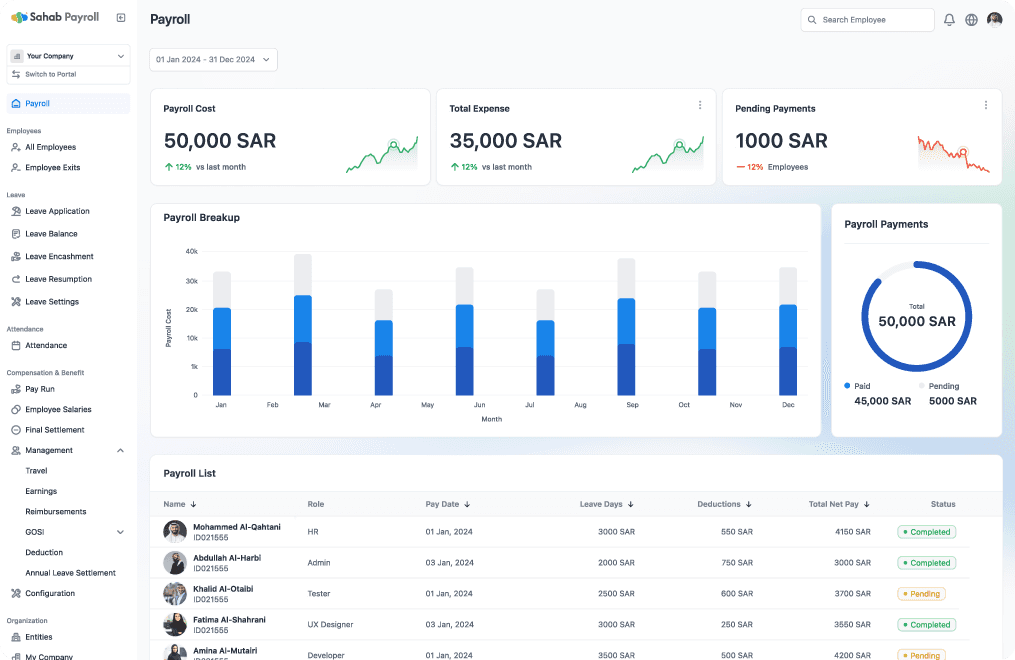Screen dimensions: 1015x660
Task: Click Completed status for Abdullah Al-Harbi
Action: [926, 563]
